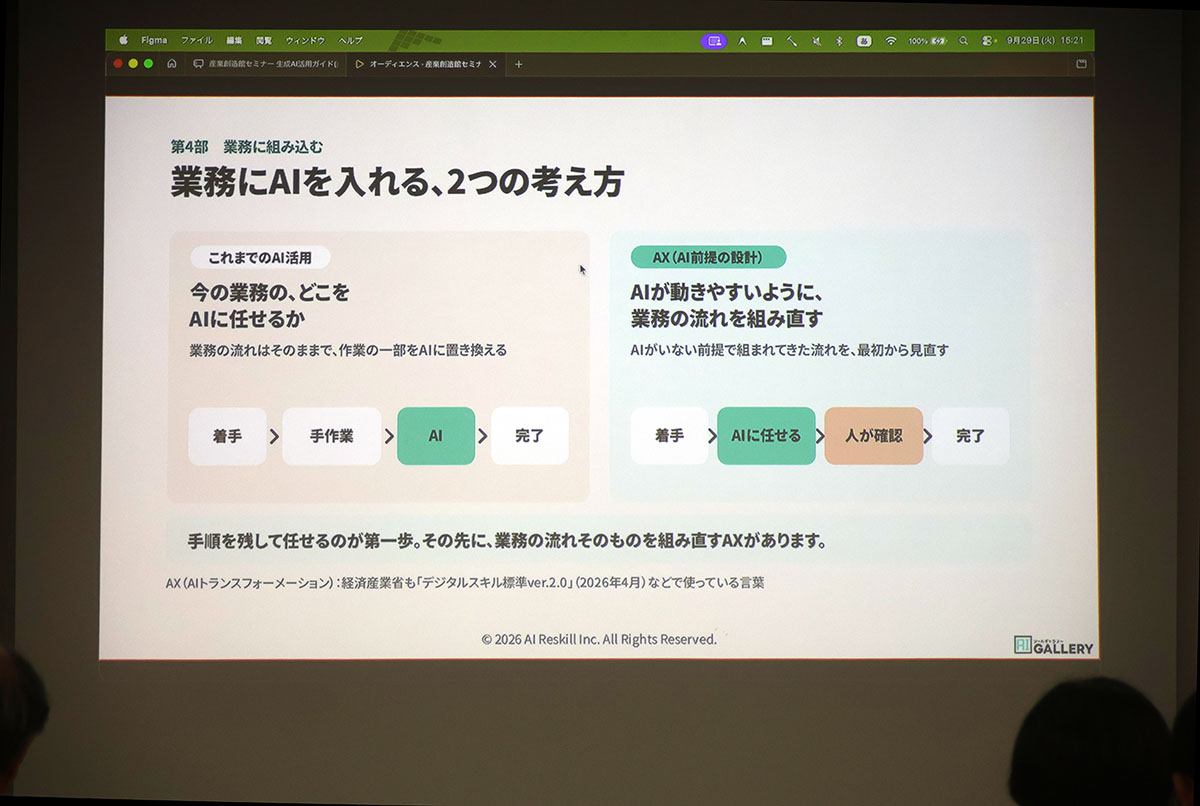The image size is (1200, 806).
Task: Select the オーディエンス・産業創造館セミナー tab
Action: click(425, 64)
